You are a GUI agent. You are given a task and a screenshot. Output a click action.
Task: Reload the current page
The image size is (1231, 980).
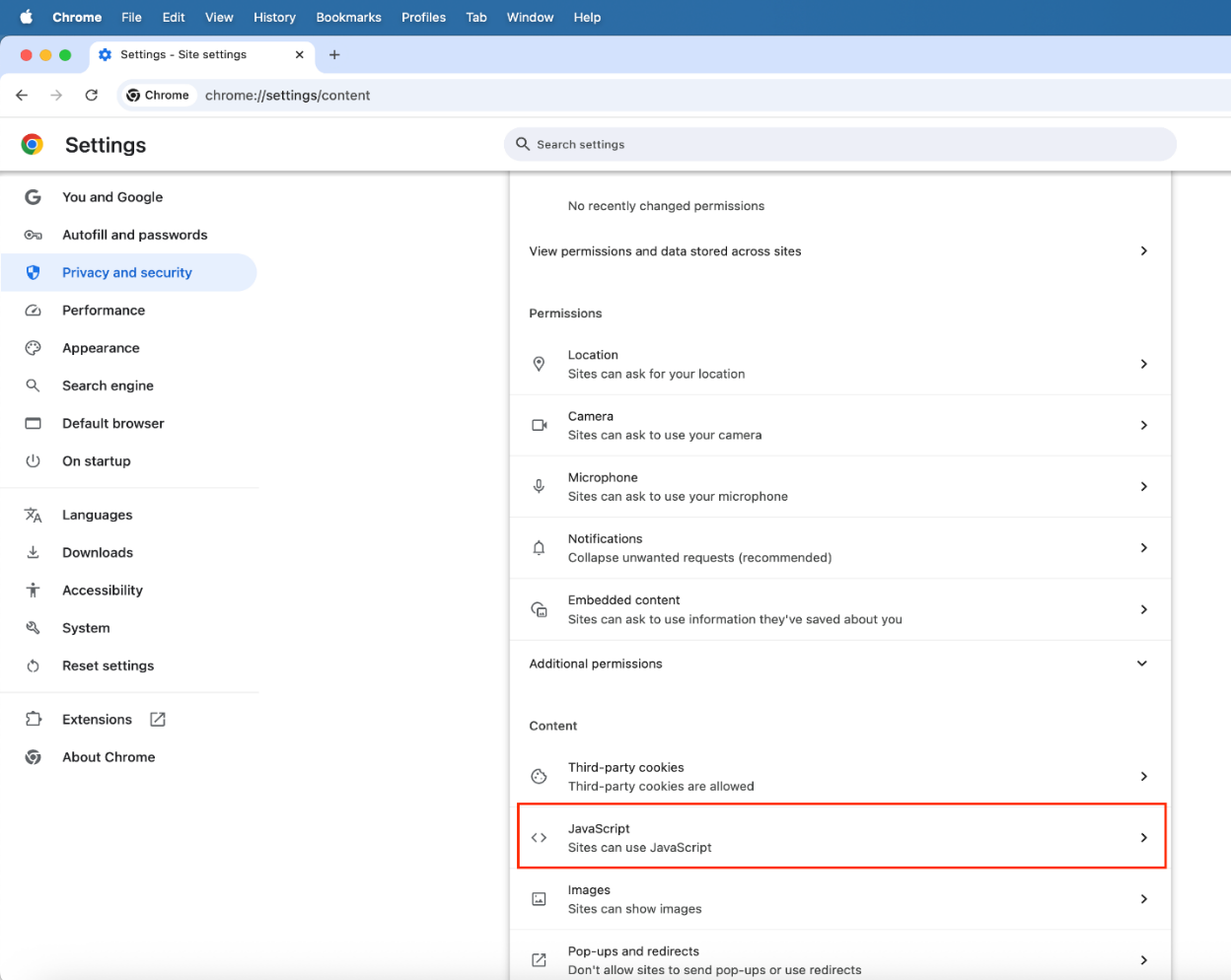click(x=92, y=96)
